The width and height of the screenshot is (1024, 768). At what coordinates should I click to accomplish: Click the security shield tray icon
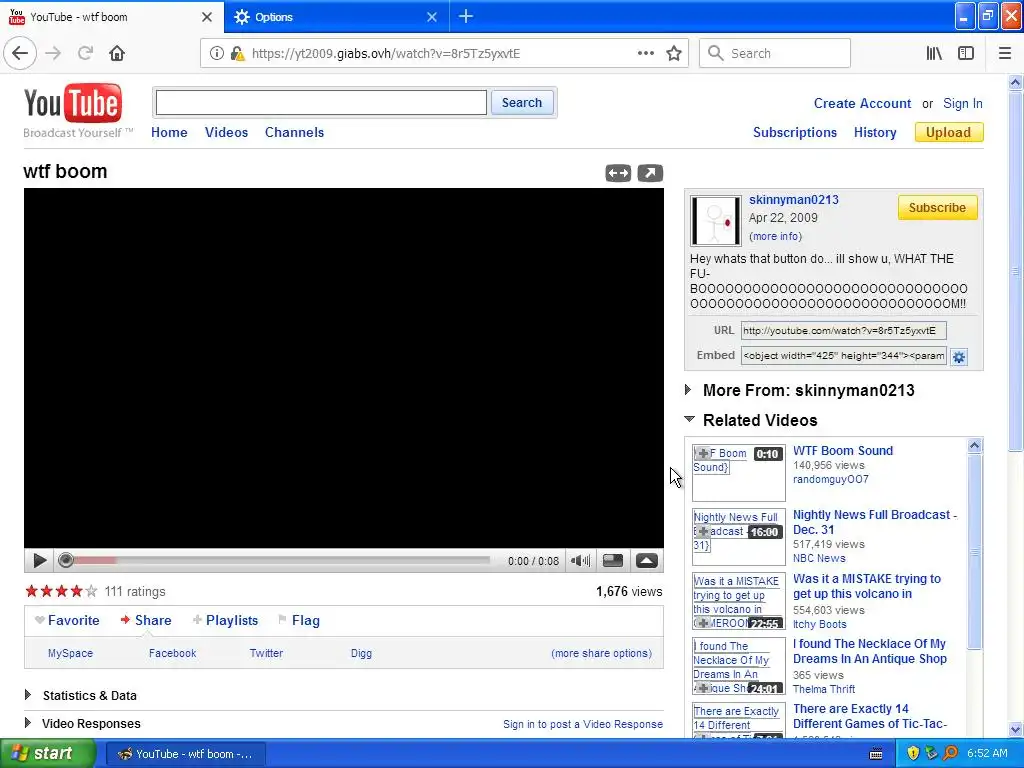(913, 754)
